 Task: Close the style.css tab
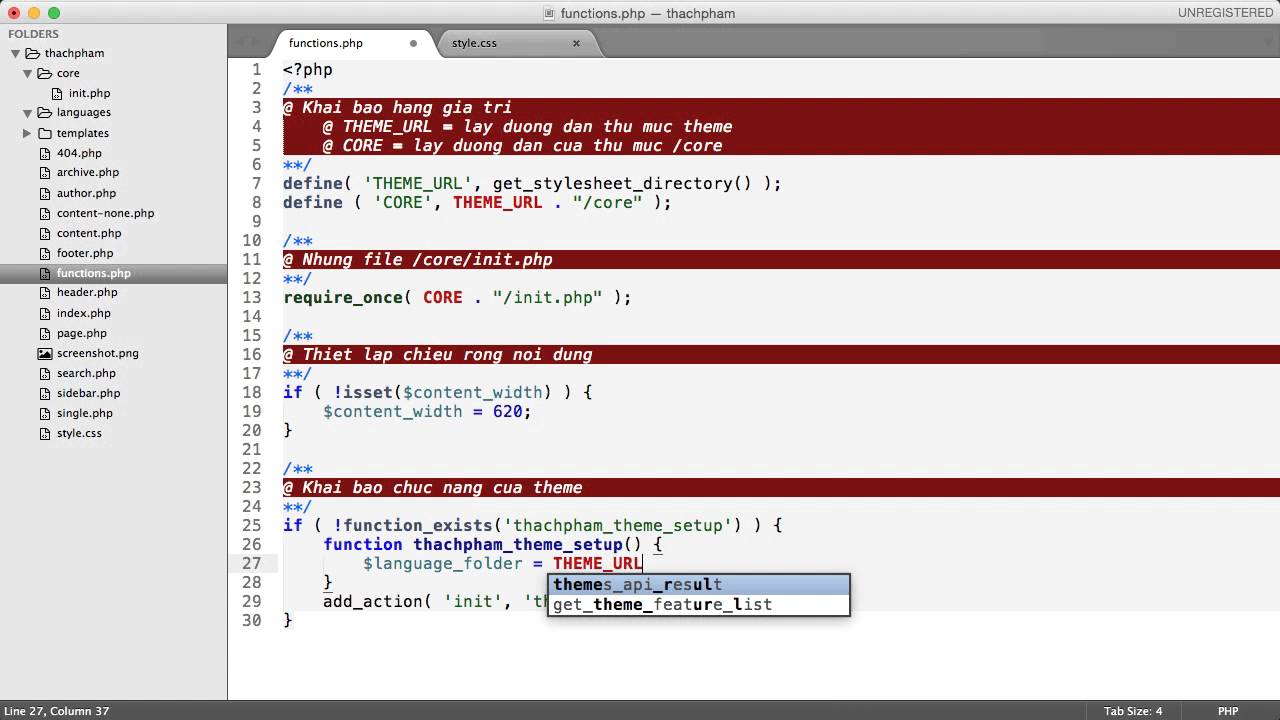pyautogui.click(x=576, y=43)
